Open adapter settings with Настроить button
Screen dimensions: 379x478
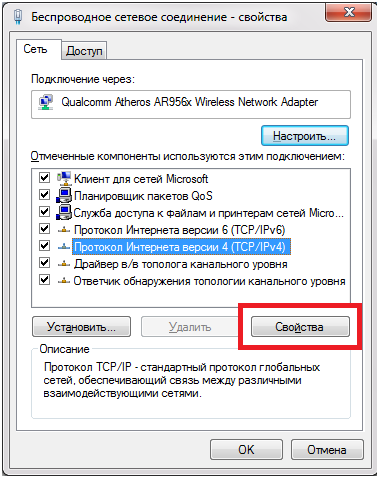(x=305, y=136)
